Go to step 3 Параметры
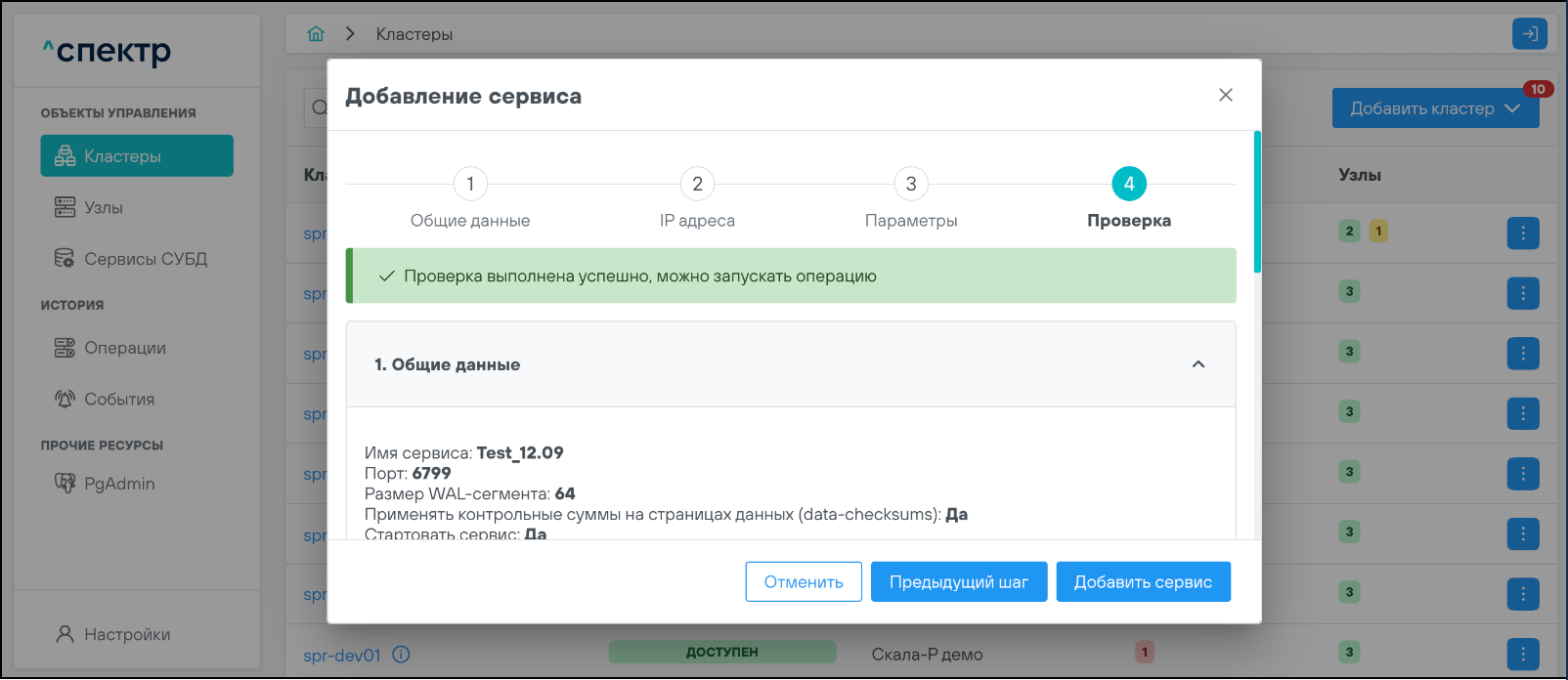The height and width of the screenshot is (680, 1568). click(x=910, y=184)
